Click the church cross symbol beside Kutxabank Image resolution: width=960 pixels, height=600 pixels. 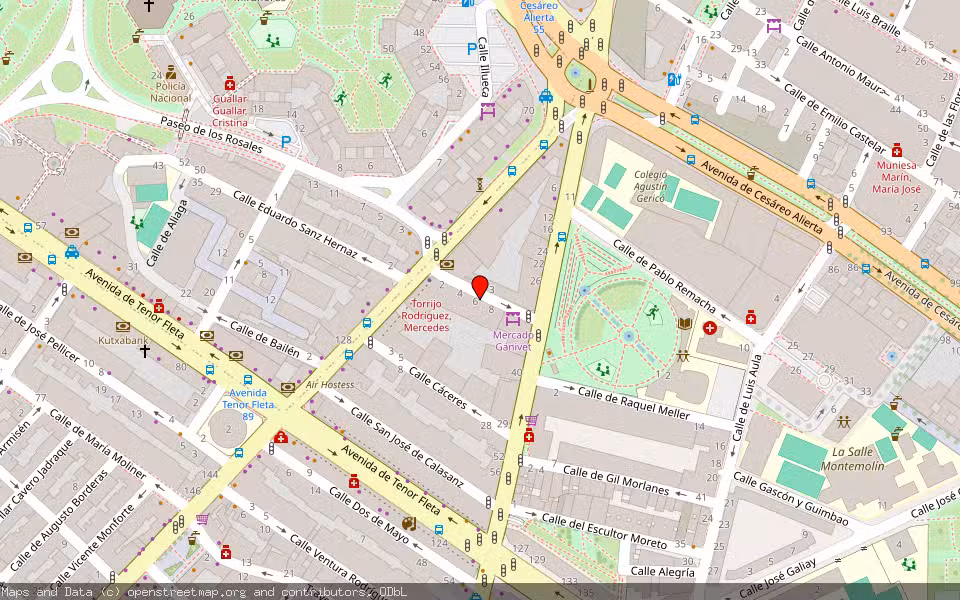pos(144,350)
